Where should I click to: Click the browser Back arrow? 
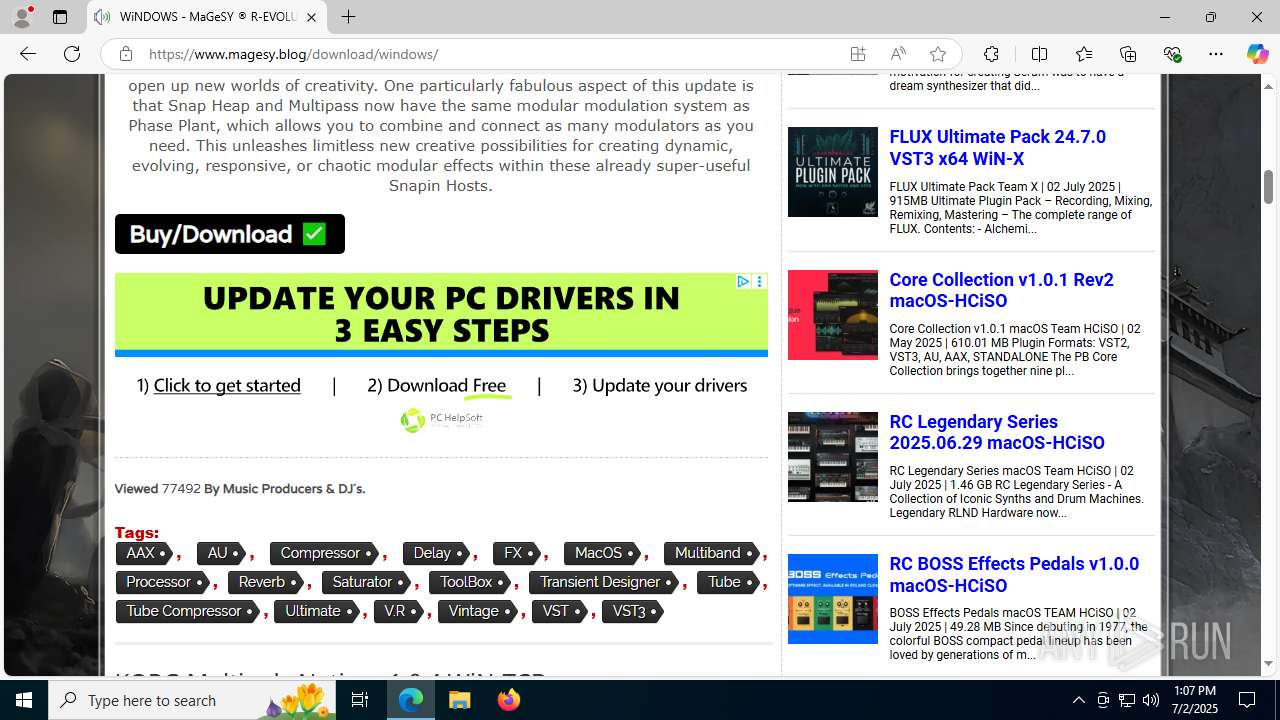click(x=28, y=54)
